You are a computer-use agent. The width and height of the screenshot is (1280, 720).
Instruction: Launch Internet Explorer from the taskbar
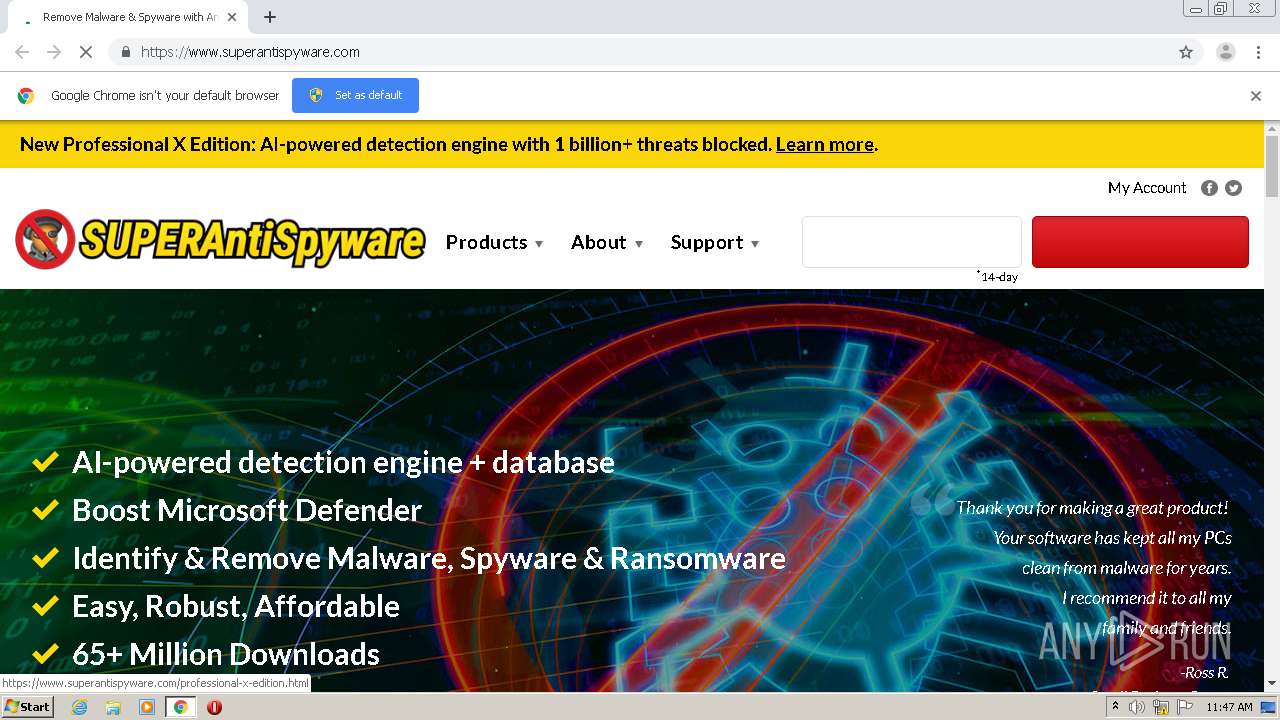(80, 707)
